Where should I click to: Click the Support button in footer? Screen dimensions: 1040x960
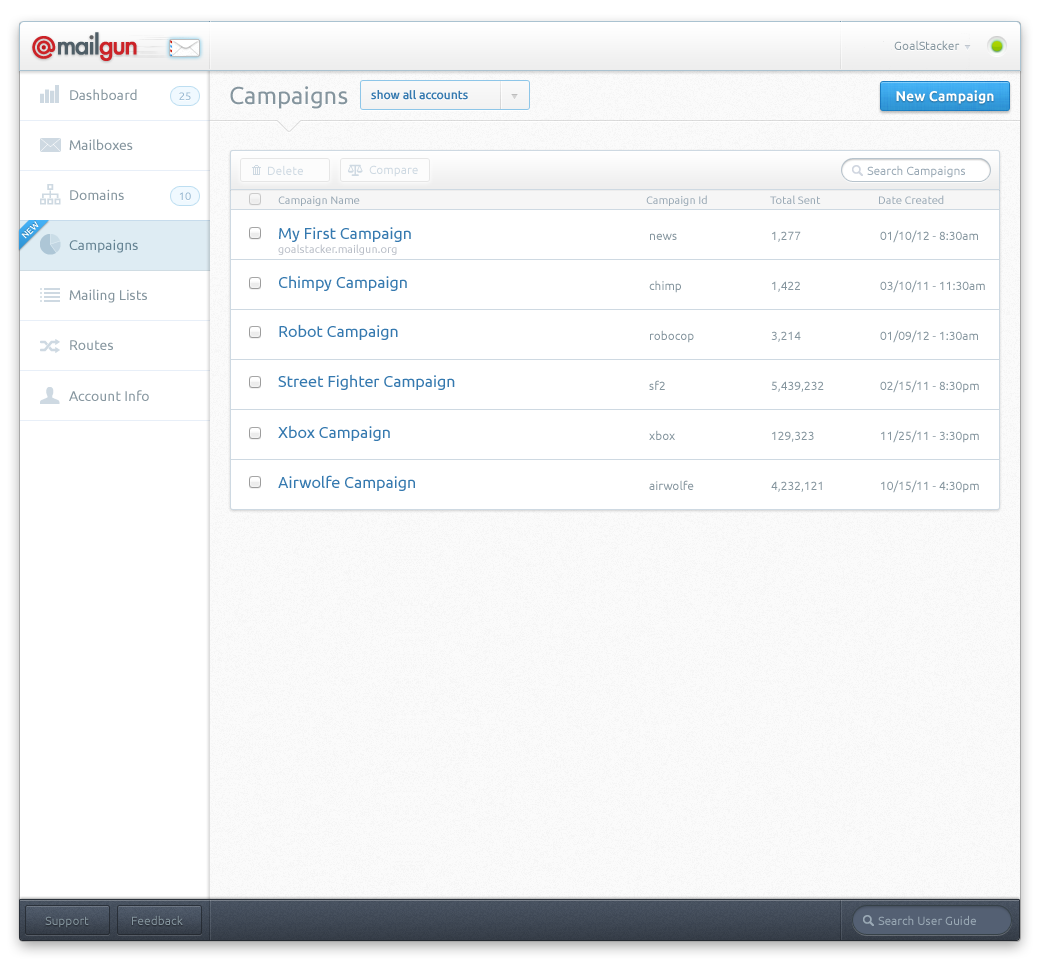click(67, 921)
